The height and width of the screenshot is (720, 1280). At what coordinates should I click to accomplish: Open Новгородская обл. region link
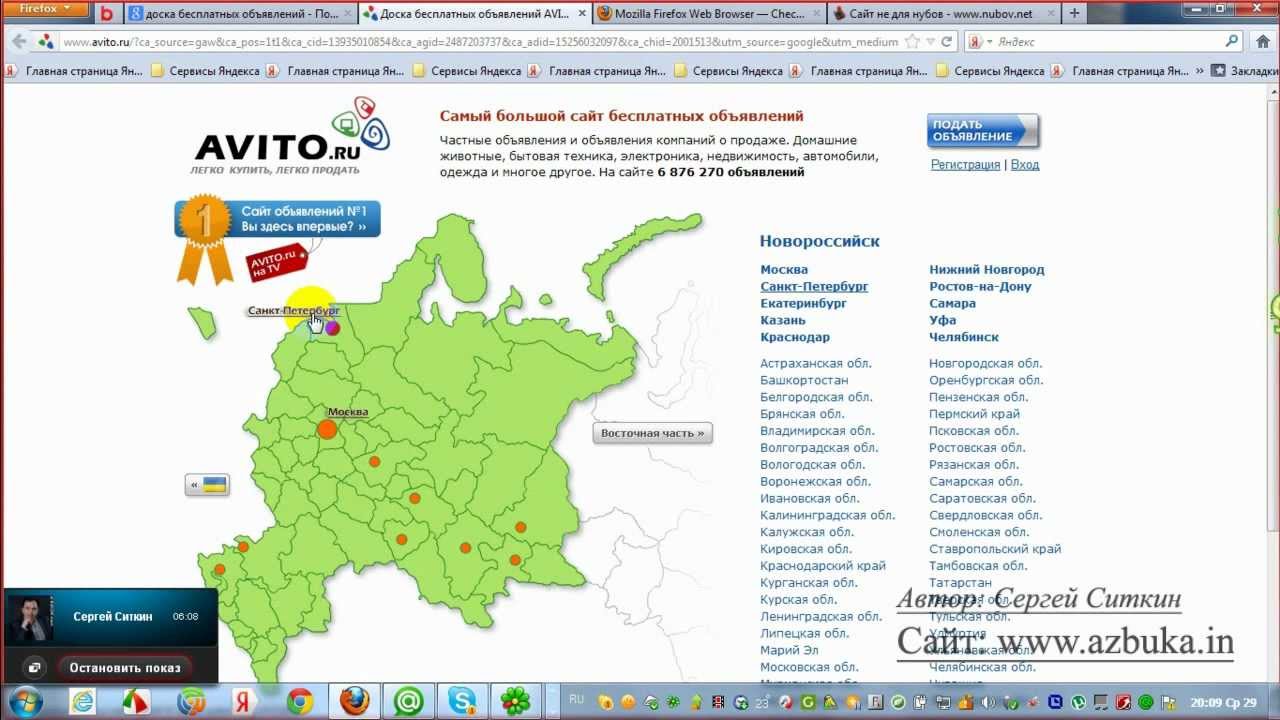click(985, 364)
